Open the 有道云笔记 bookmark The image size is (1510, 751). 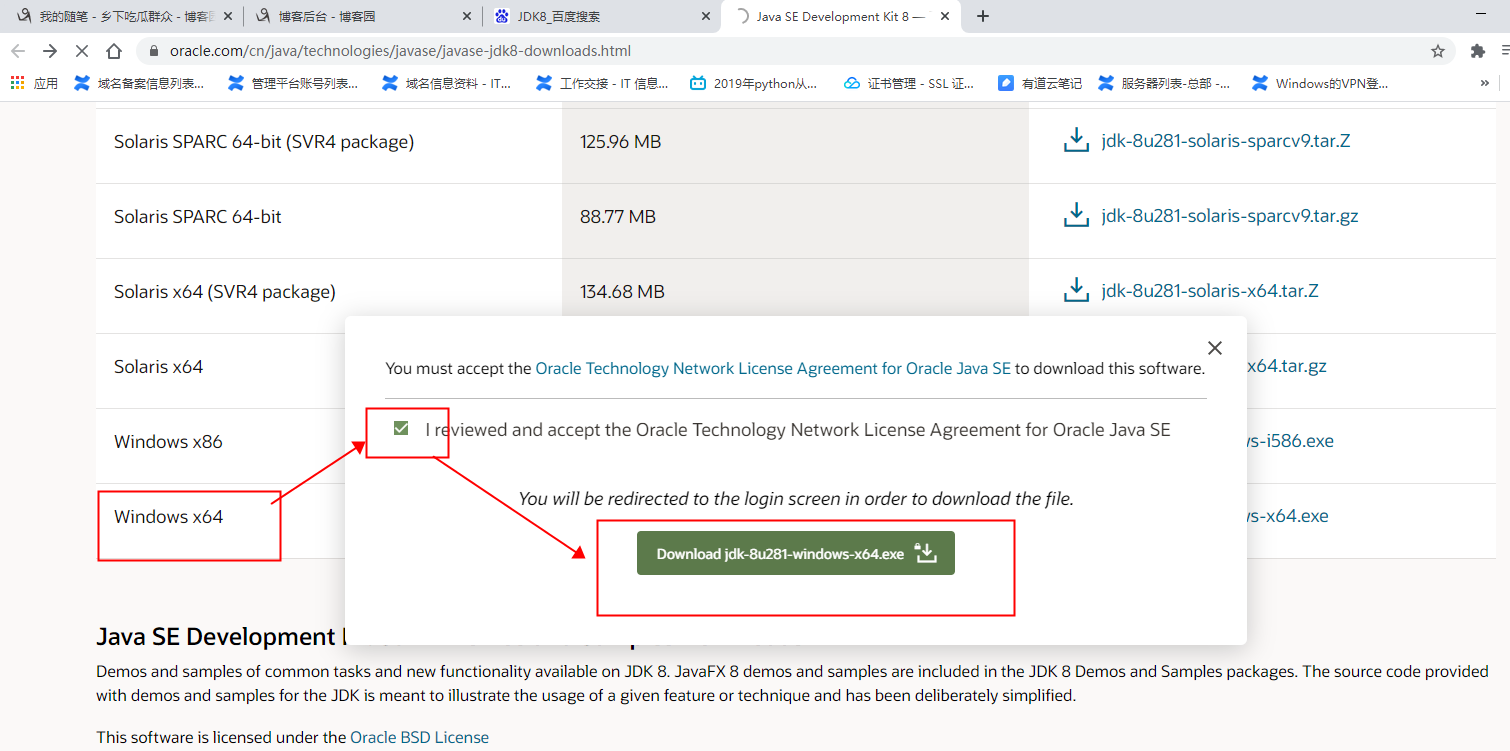(x=1040, y=84)
